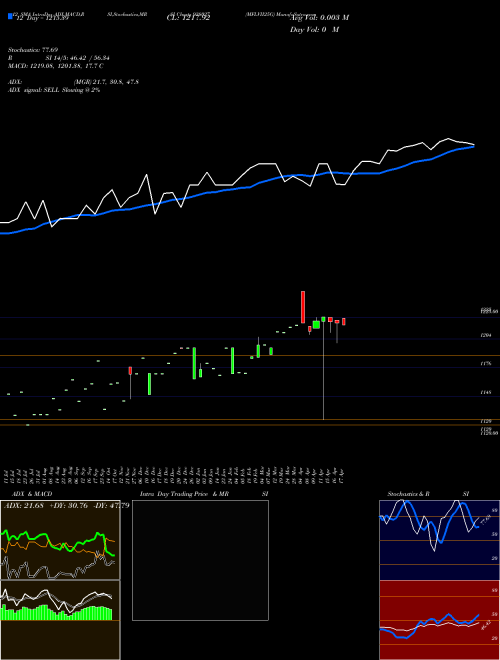Select the Stochastics: 77.69 reading
500x660 pixels.
pos(33,50)
